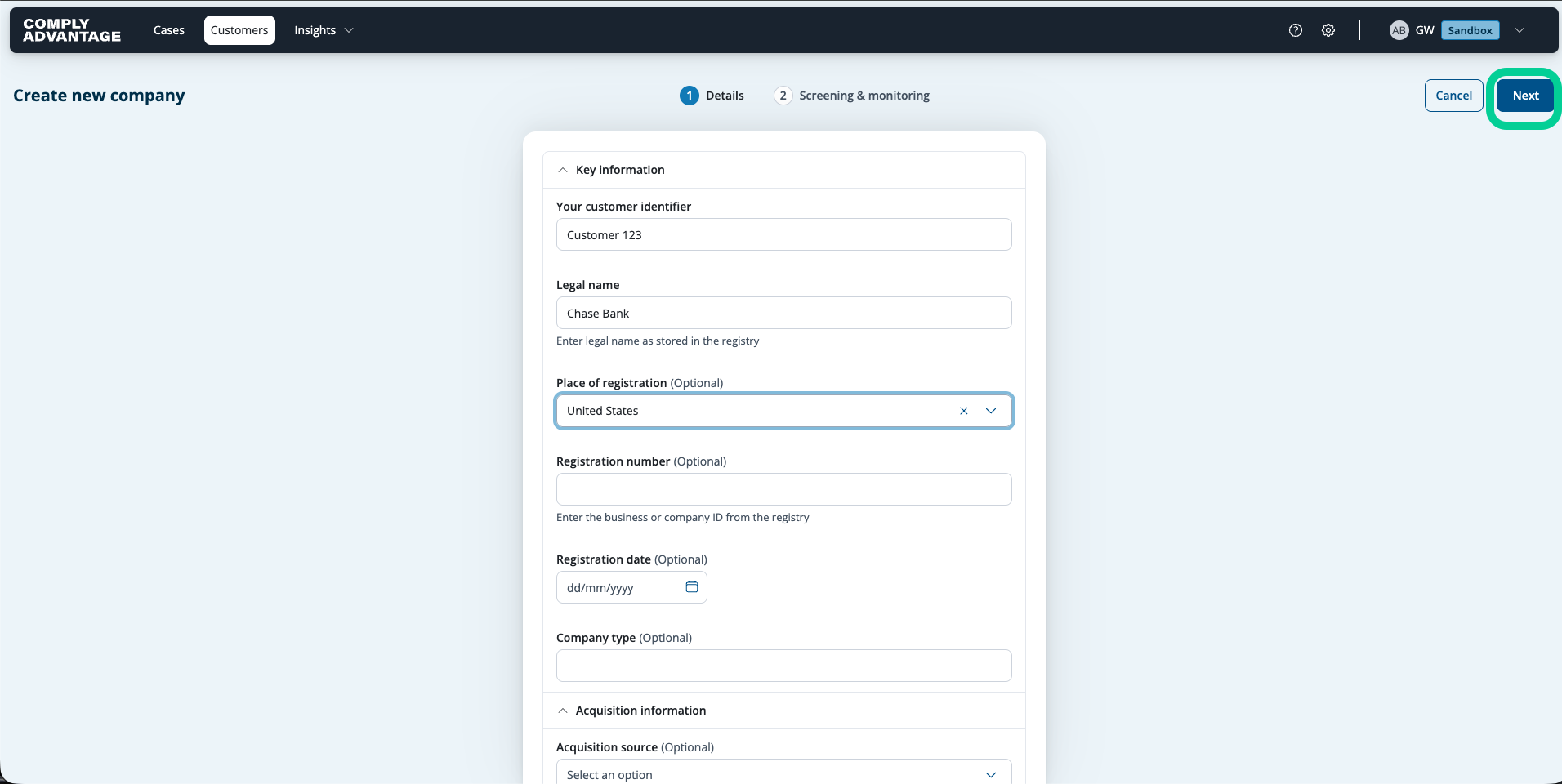This screenshot has height=784, width=1562.
Task: Select step 1 Details
Action: 712,96
